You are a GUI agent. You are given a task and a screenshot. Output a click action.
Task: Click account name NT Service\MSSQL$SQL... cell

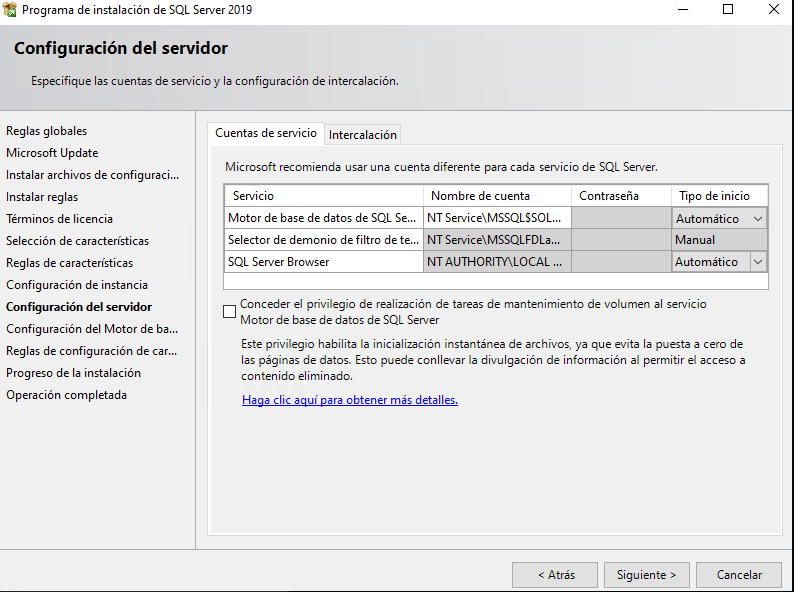click(x=497, y=218)
